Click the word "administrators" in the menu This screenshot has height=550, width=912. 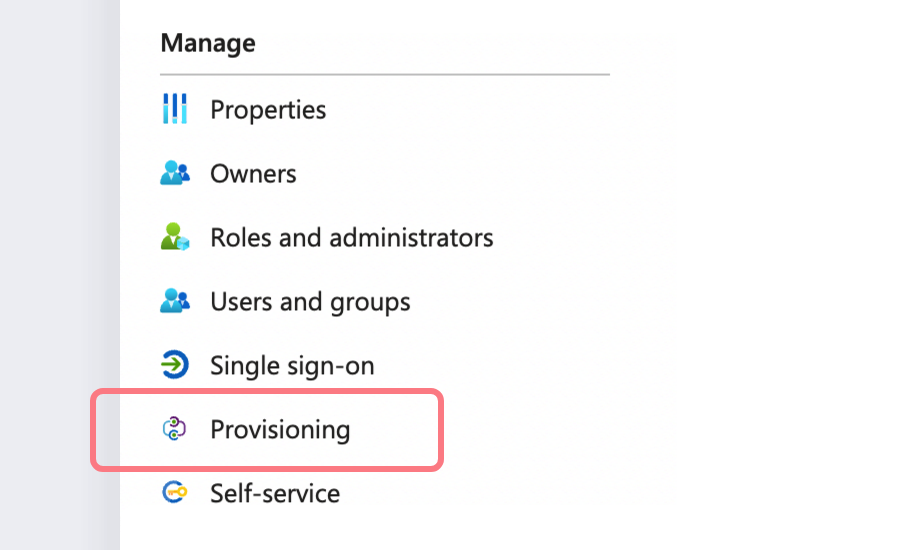[x=411, y=237]
